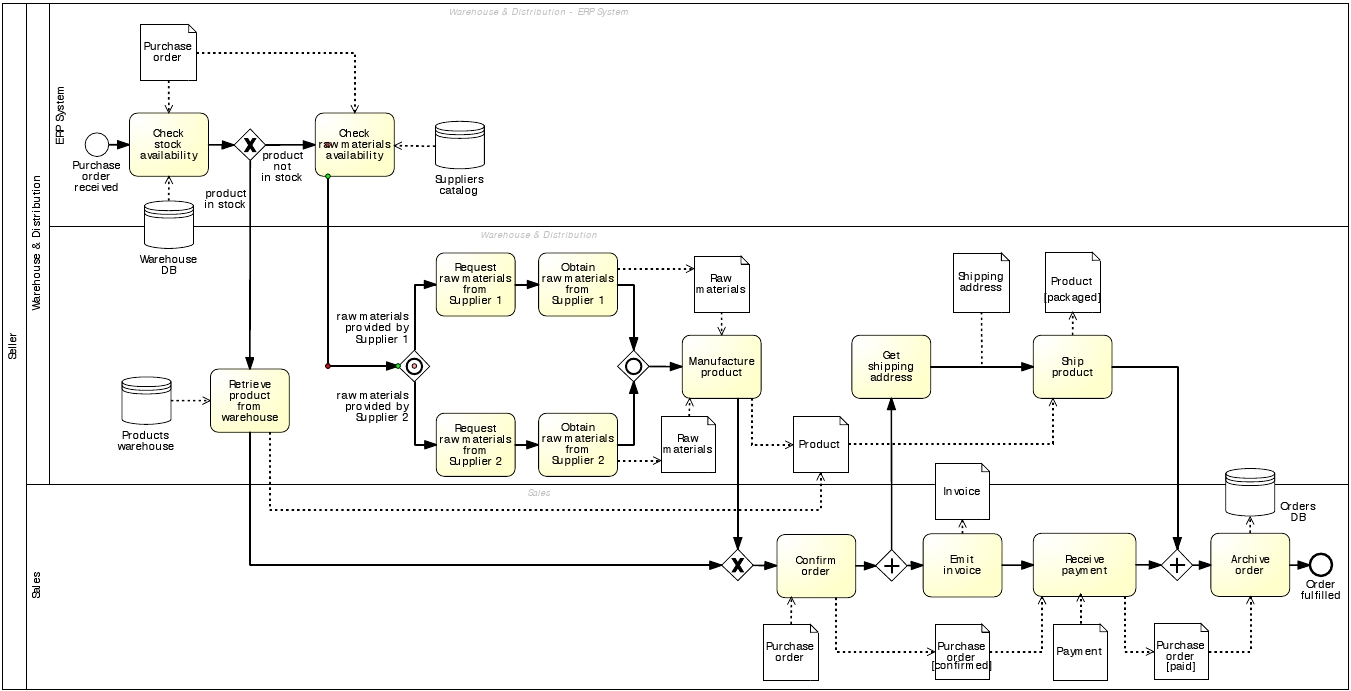
Task: Select the Get shipping address task
Action: (x=891, y=366)
